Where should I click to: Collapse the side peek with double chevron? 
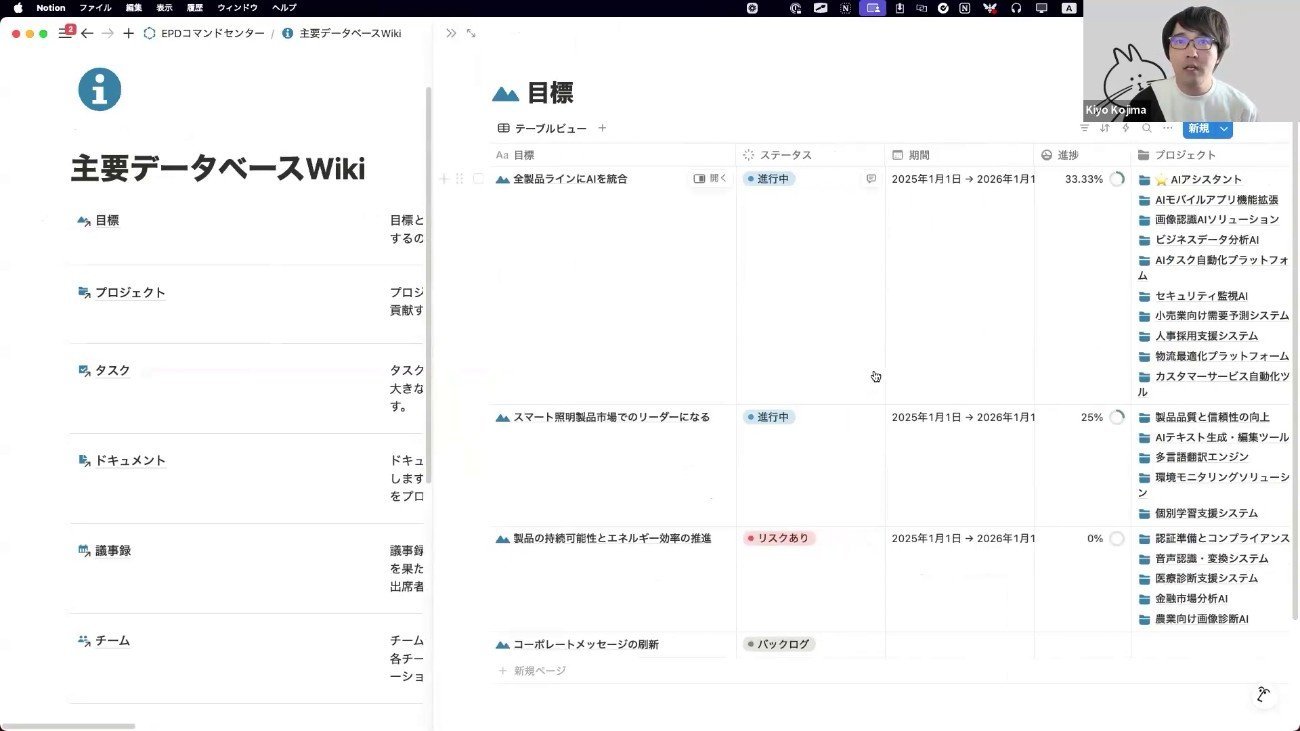tap(451, 33)
